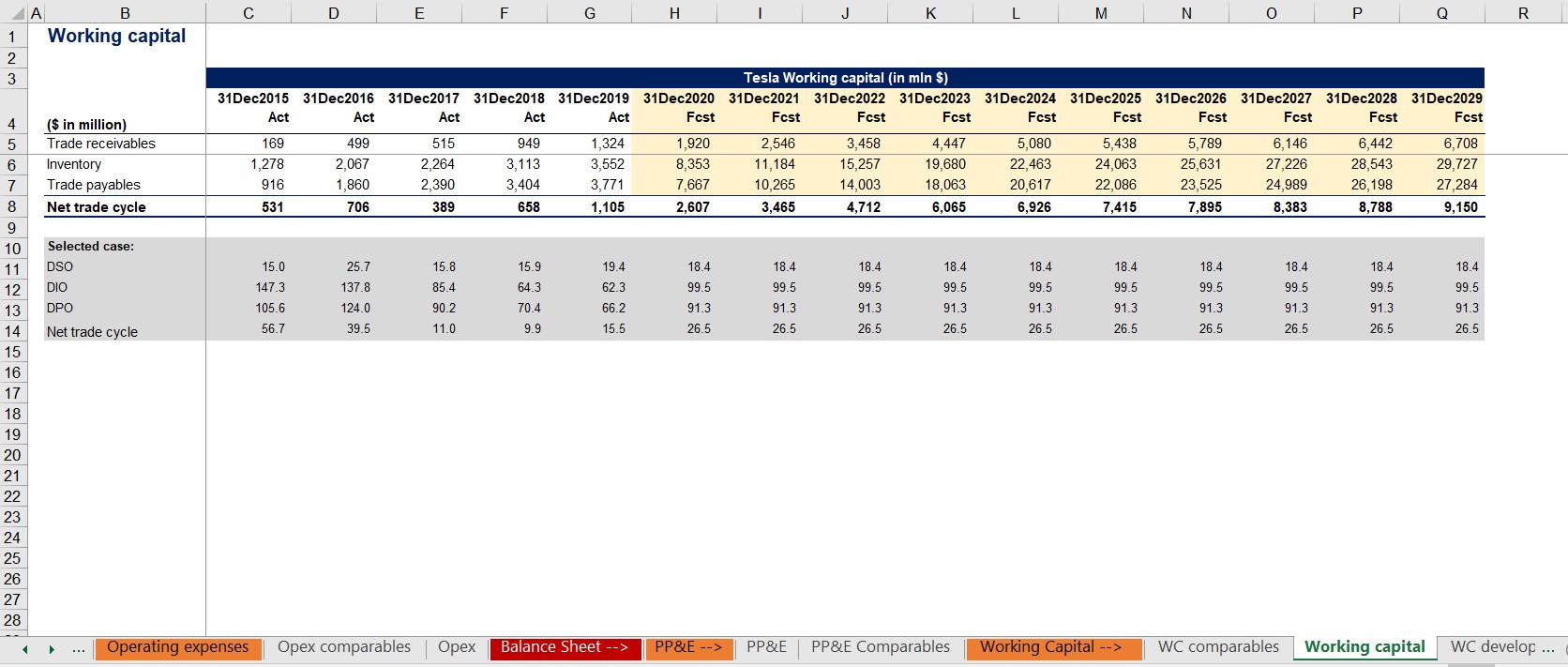
Task: Select row 8 header
Action: tap(12, 207)
